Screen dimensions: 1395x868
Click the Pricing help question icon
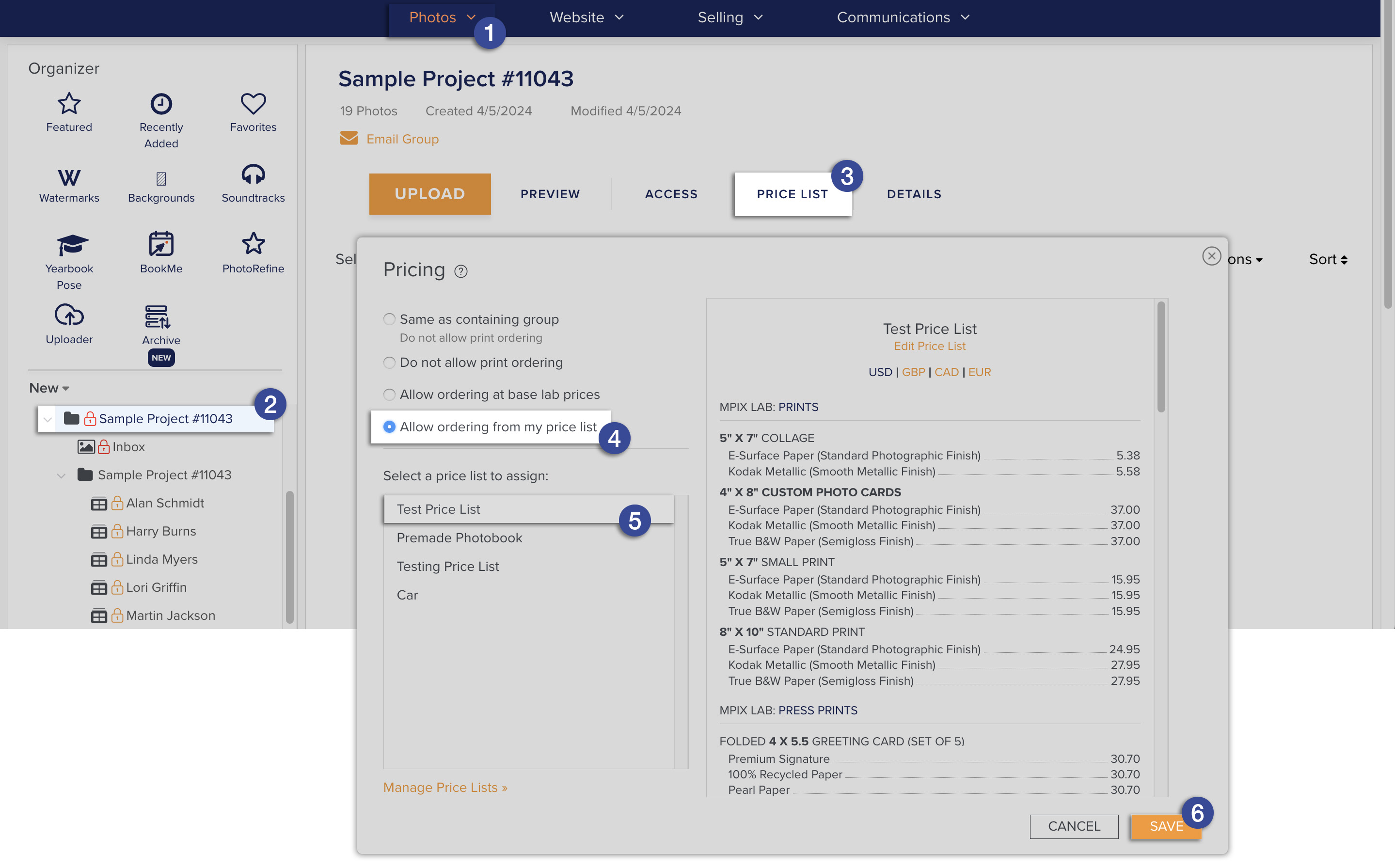pos(461,271)
